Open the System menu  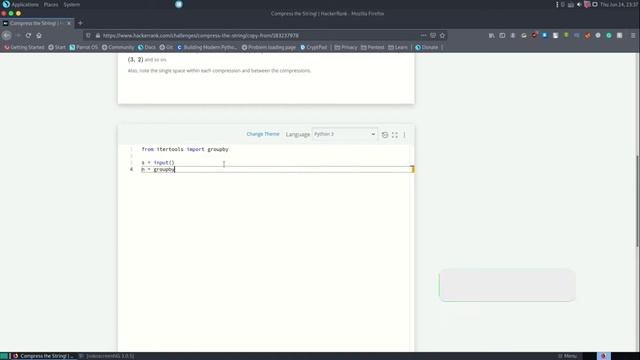[72, 4]
